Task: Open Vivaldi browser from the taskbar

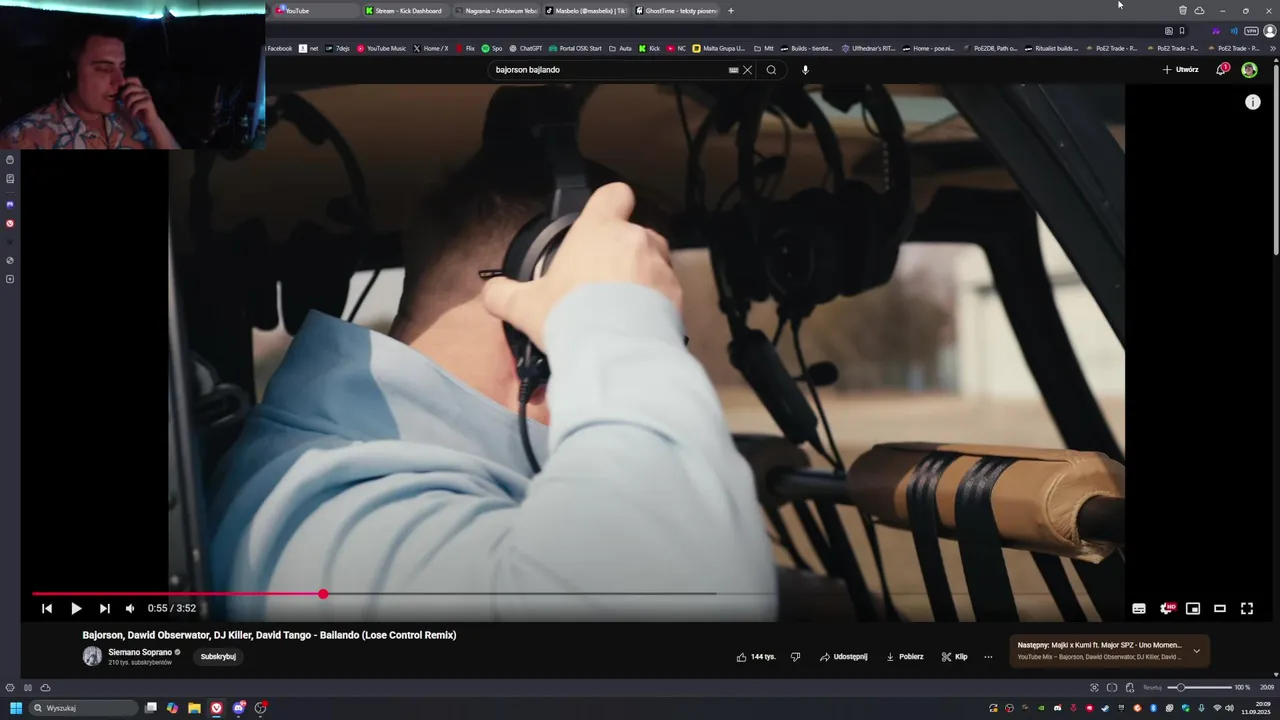Action: pos(216,708)
